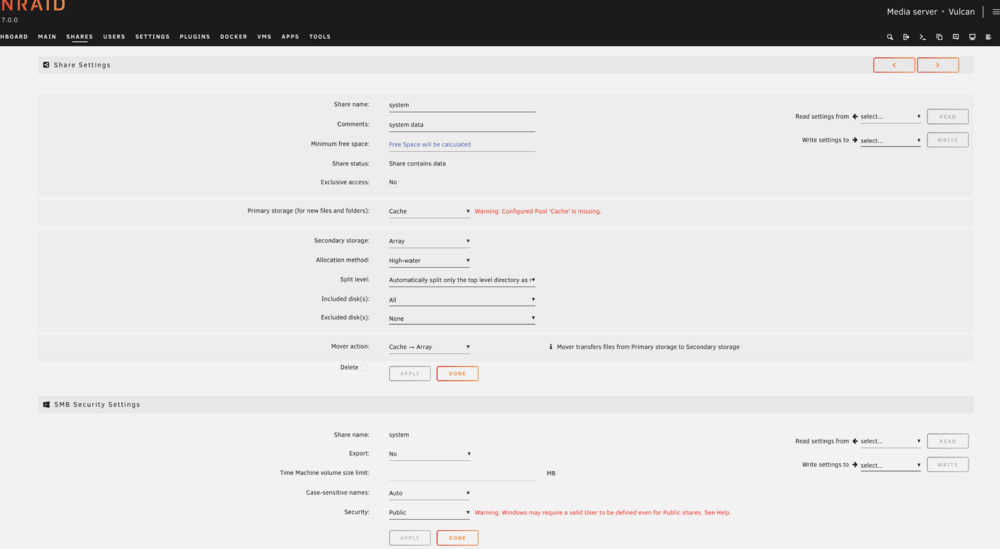Click Done in Share Settings
The image size is (1000, 549).
pos(457,374)
